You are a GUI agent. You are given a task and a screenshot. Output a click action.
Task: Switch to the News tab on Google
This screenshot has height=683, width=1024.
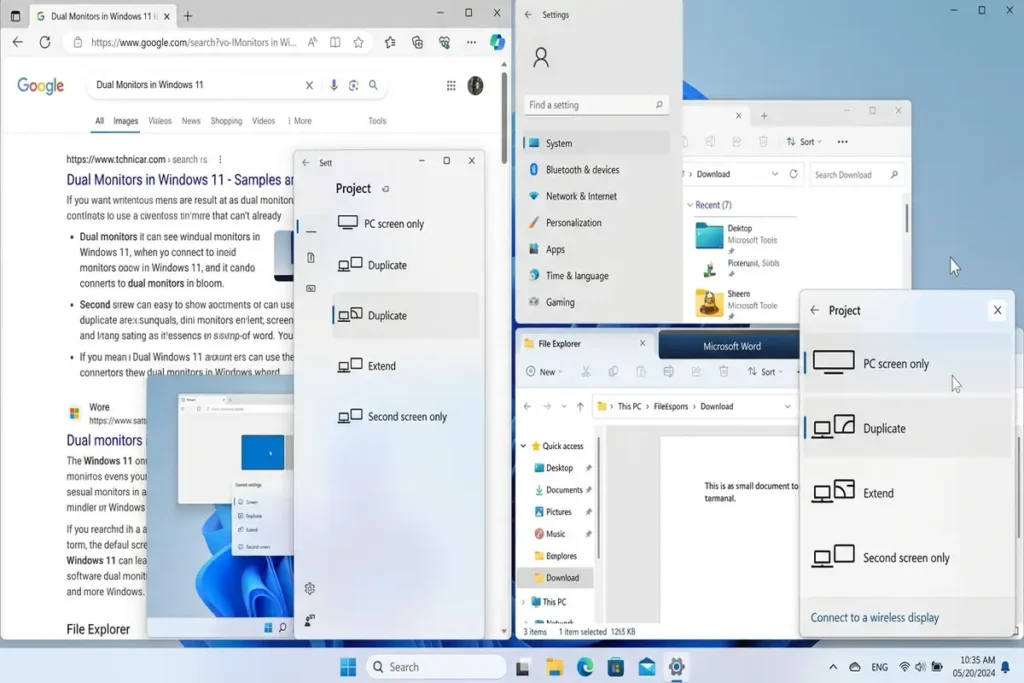click(x=191, y=121)
